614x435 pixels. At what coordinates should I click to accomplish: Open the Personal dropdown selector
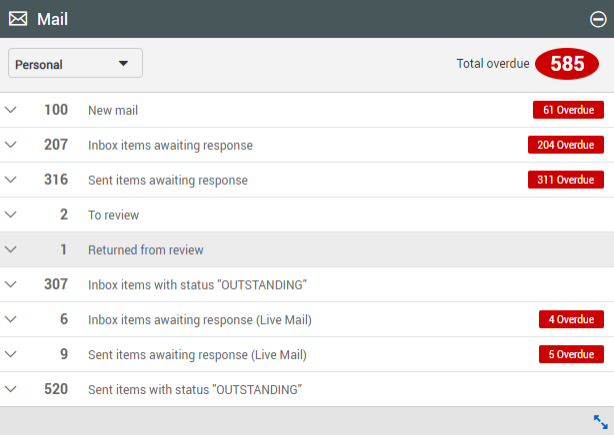pyautogui.click(x=75, y=64)
